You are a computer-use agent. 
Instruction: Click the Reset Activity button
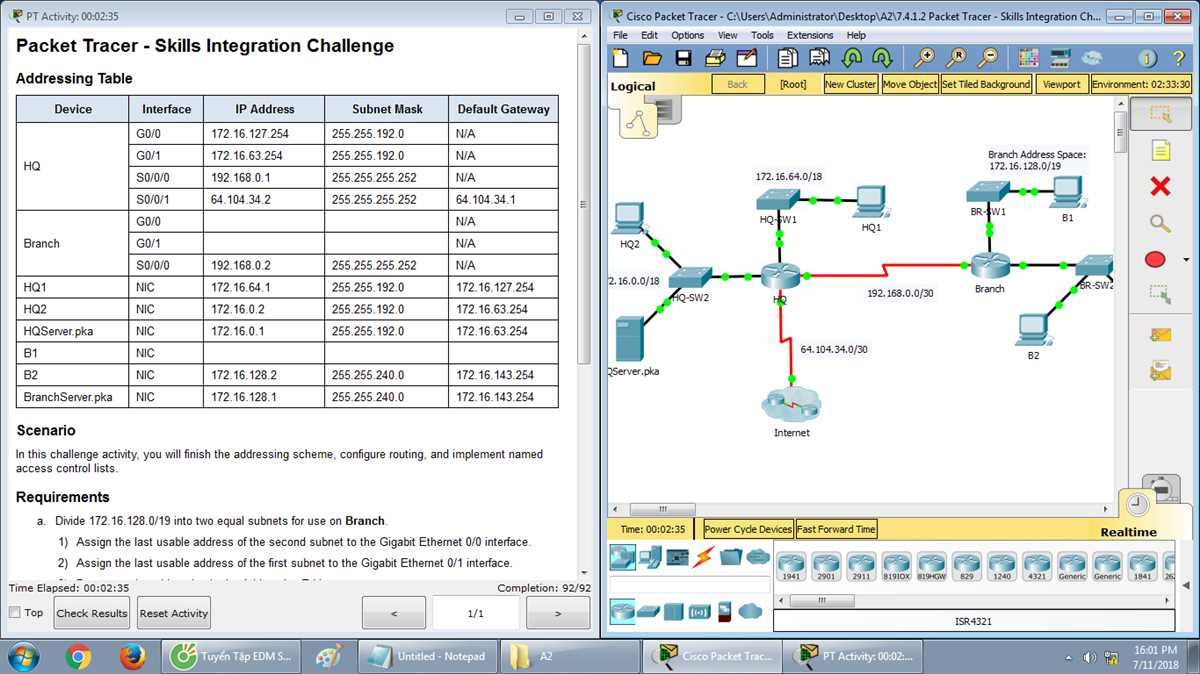(174, 613)
